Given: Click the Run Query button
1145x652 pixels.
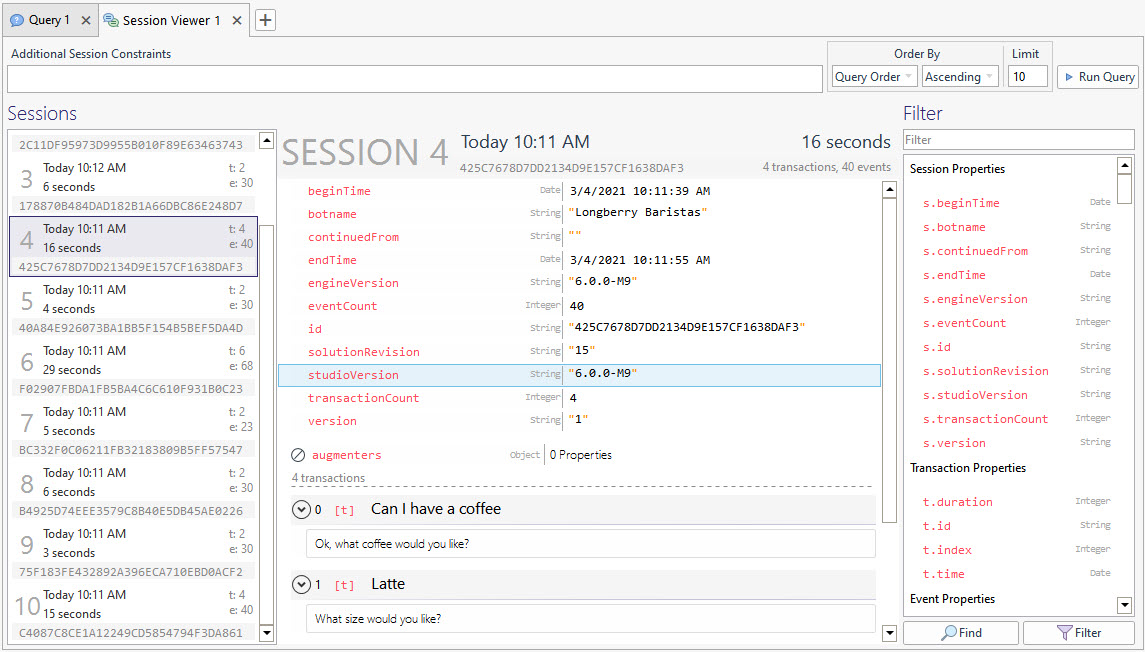Looking at the screenshot, I should click(1097, 76).
